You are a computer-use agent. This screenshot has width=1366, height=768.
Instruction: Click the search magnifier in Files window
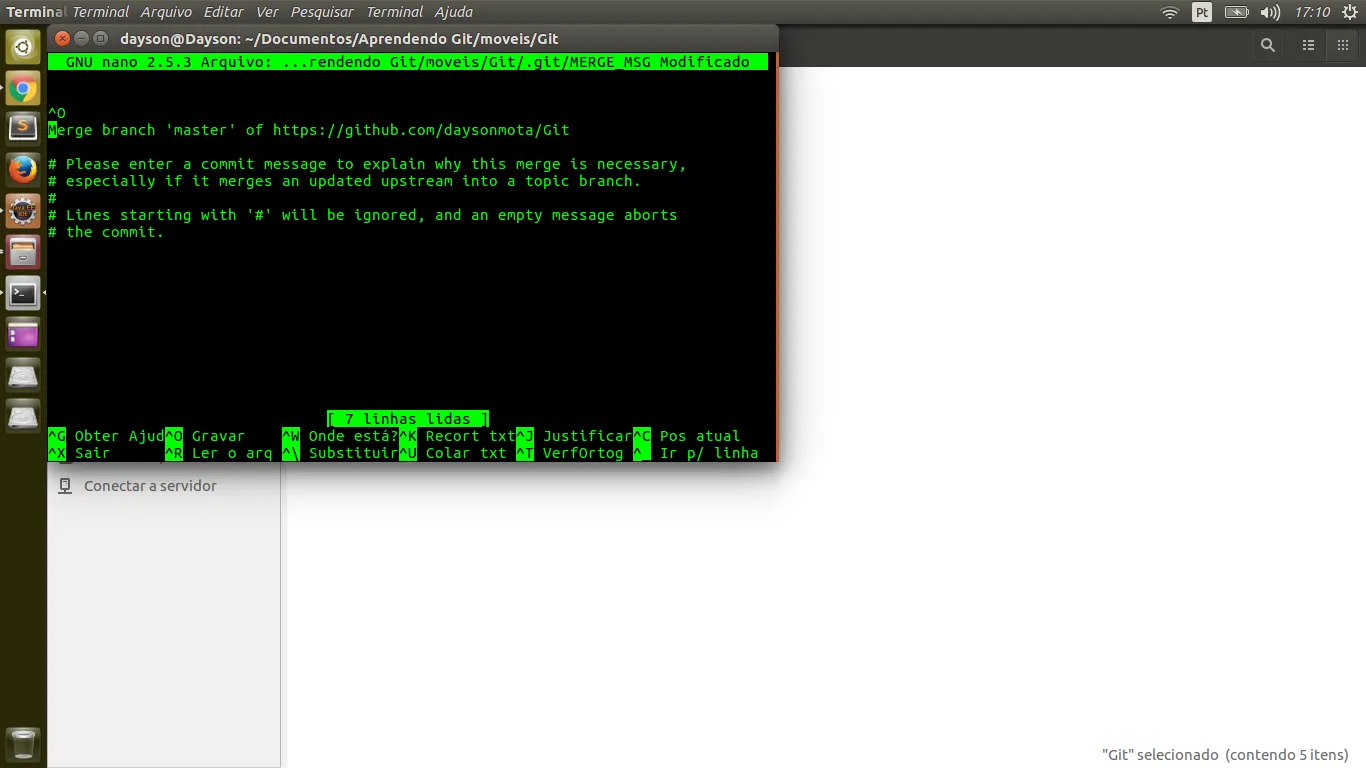pos(1268,45)
